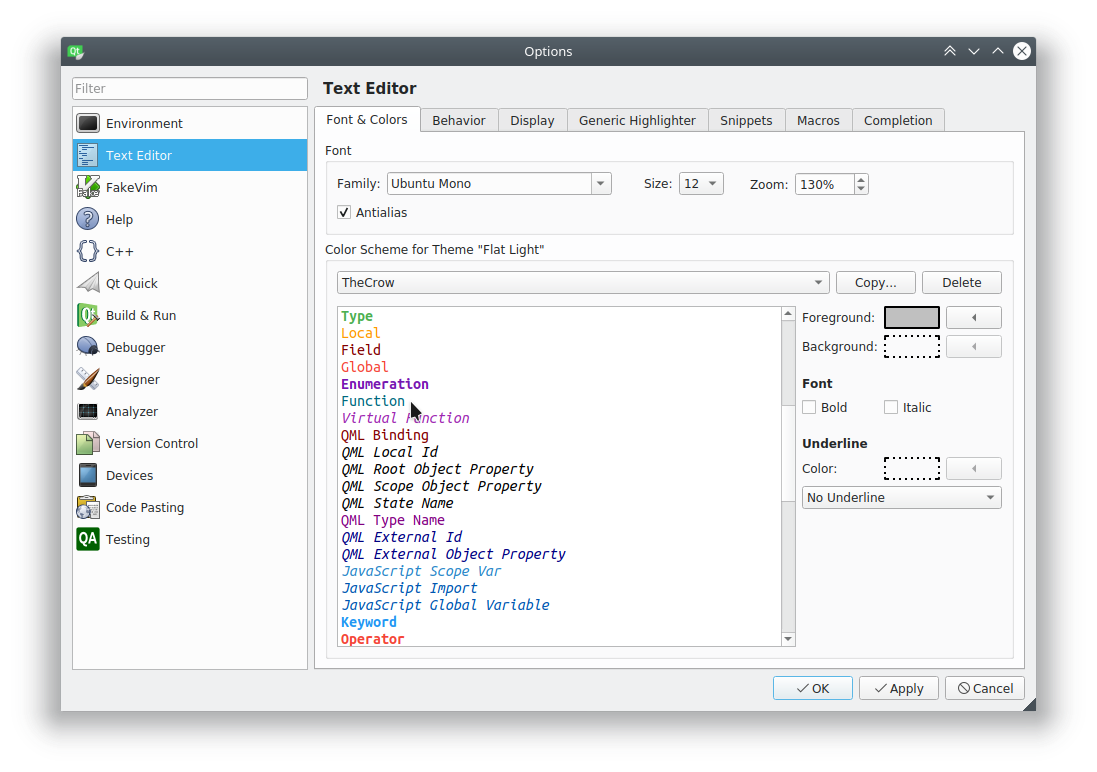The height and width of the screenshot is (772, 1097).
Task: Open the font Size dropdown
Action: (700, 184)
